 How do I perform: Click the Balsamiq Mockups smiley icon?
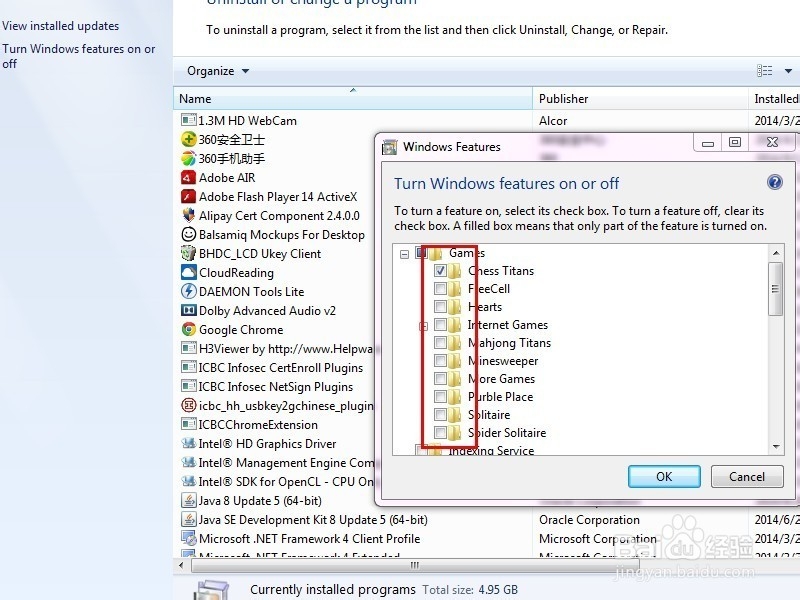pos(189,234)
